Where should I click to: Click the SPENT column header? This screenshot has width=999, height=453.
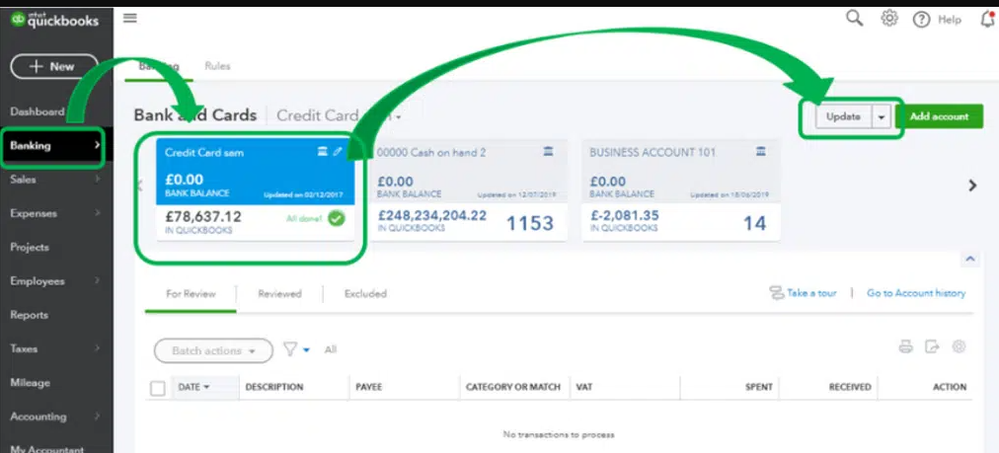tap(759, 387)
